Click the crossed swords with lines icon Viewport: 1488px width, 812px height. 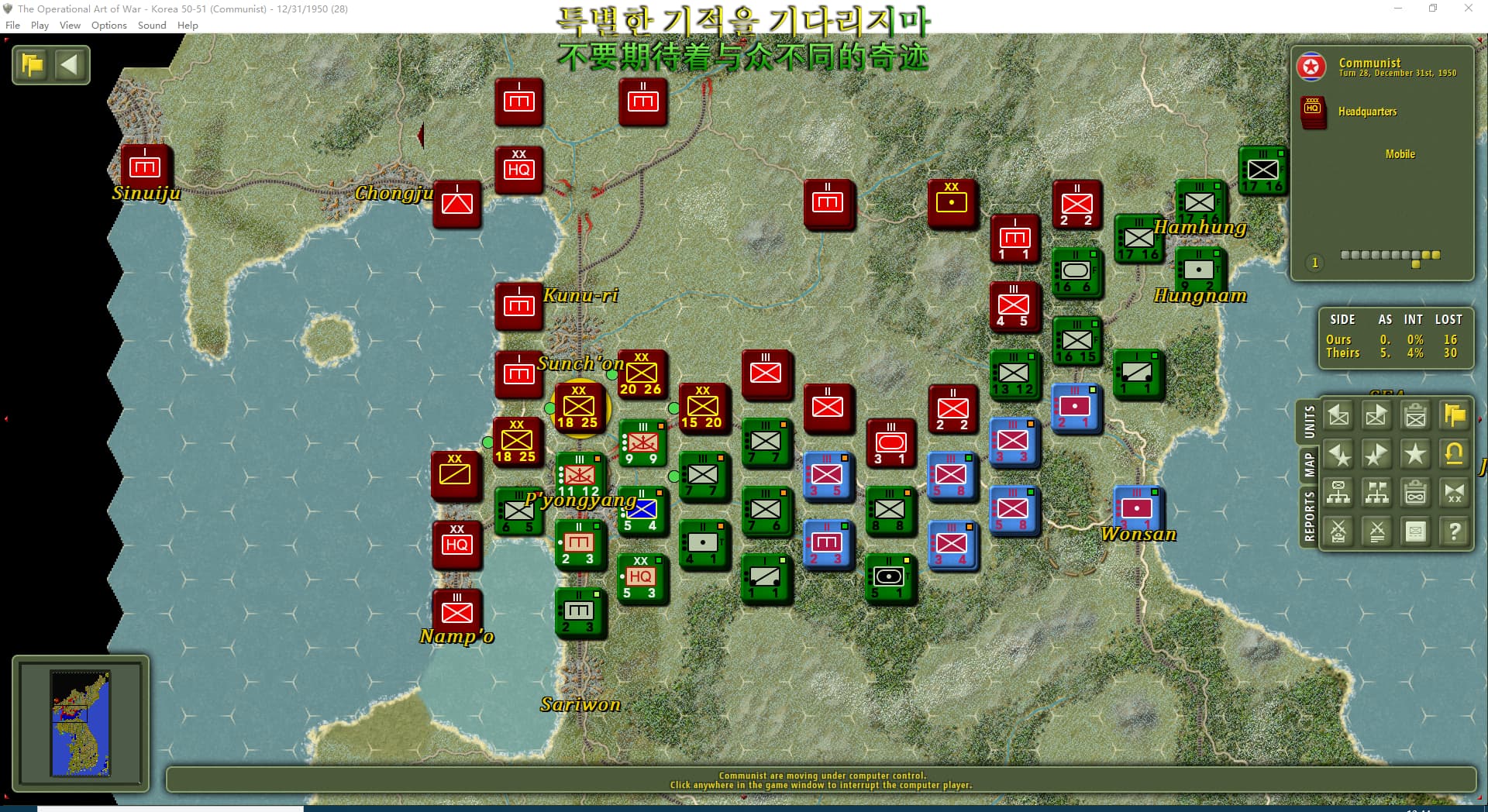click(1376, 532)
